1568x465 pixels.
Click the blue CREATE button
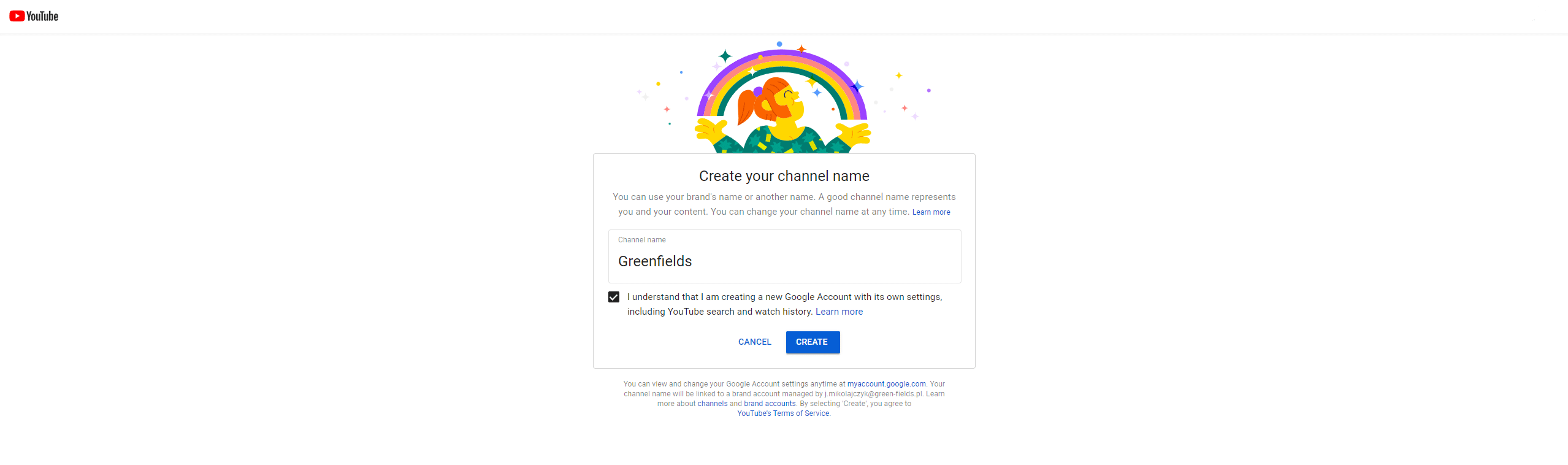pyautogui.click(x=813, y=342)
